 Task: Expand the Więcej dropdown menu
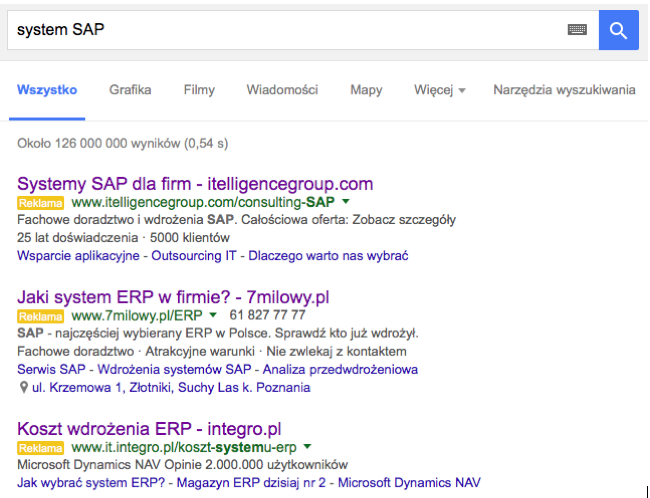pos(440,90)
